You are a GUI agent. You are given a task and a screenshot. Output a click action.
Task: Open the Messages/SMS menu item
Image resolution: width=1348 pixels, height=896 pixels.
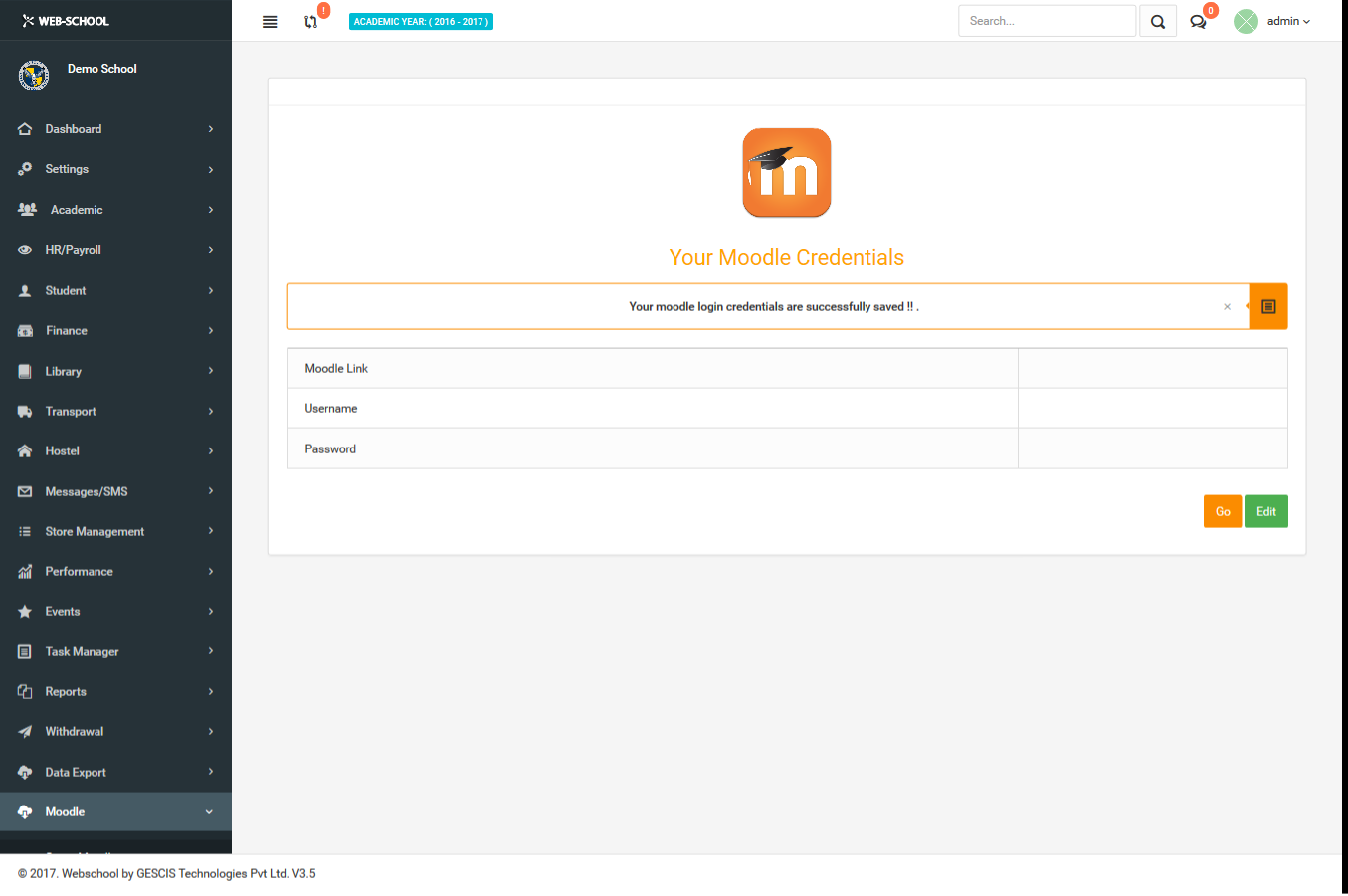point(115,492)
